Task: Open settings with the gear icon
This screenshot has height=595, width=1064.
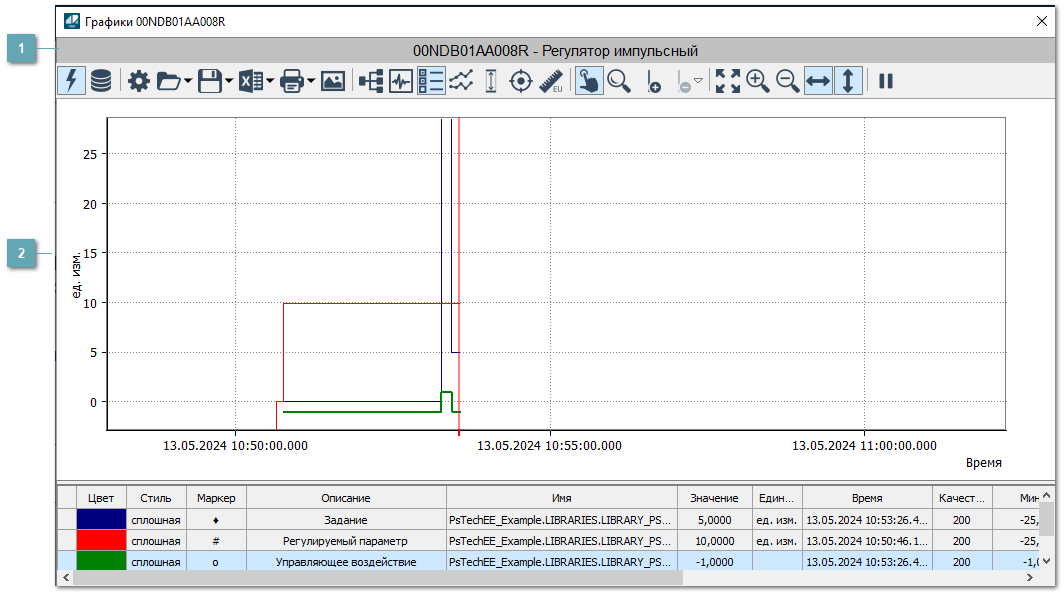Action: point(139,82)
